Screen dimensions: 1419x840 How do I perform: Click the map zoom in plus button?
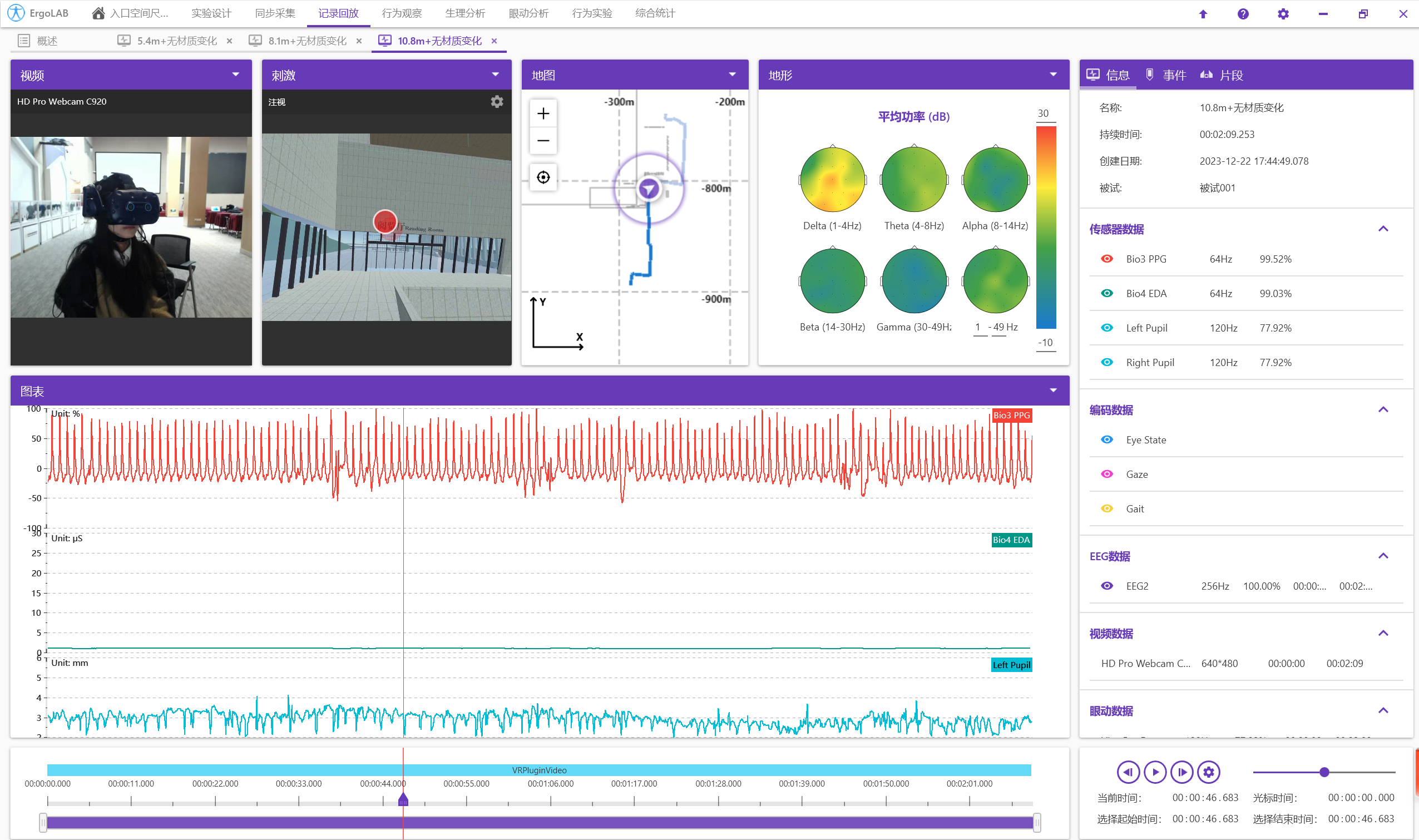click(x=543, y=114)
